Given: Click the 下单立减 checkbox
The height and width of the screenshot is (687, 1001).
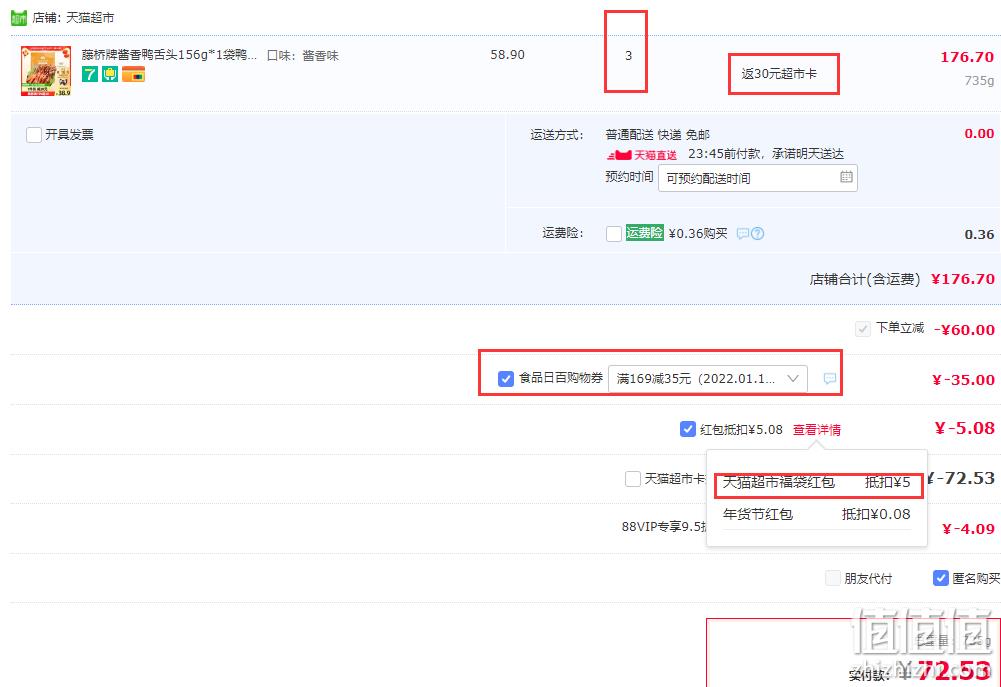Looking at the screenshot, I should click(862, 329).
